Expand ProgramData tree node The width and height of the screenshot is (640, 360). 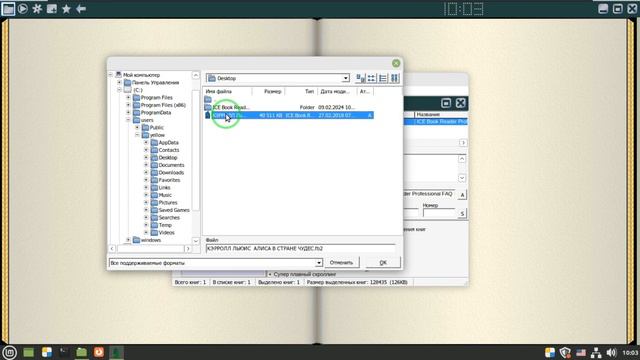[x=128, y=112]
